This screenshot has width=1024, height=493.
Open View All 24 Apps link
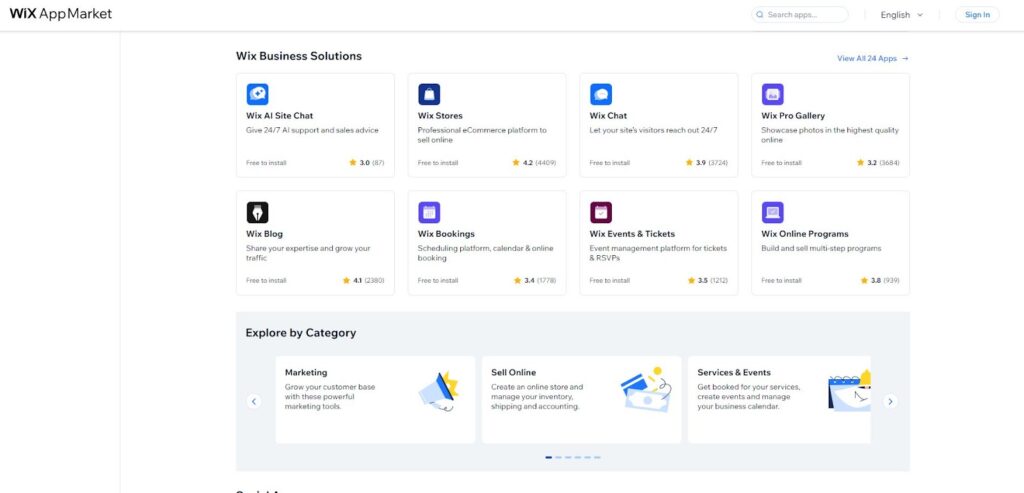pos(872,58)
